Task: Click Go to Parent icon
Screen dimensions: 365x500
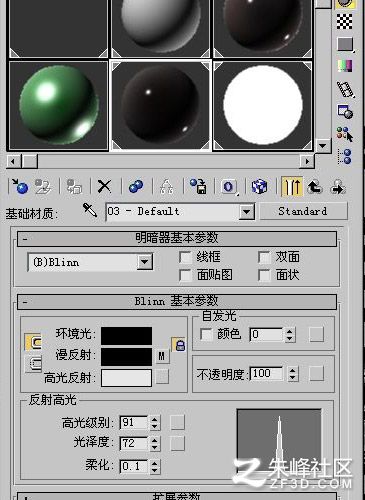Action: (x=315, y=186)
